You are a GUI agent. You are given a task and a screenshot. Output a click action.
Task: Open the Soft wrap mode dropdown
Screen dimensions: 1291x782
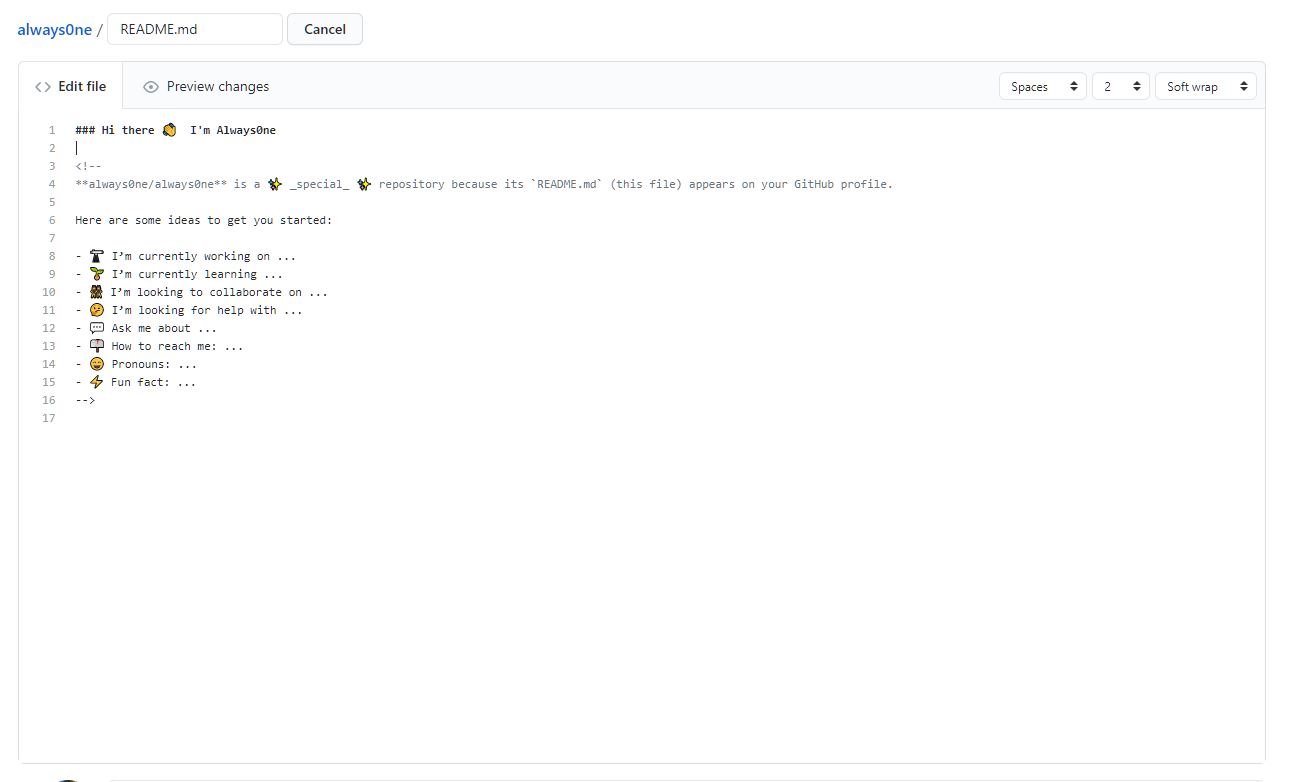1205,87
